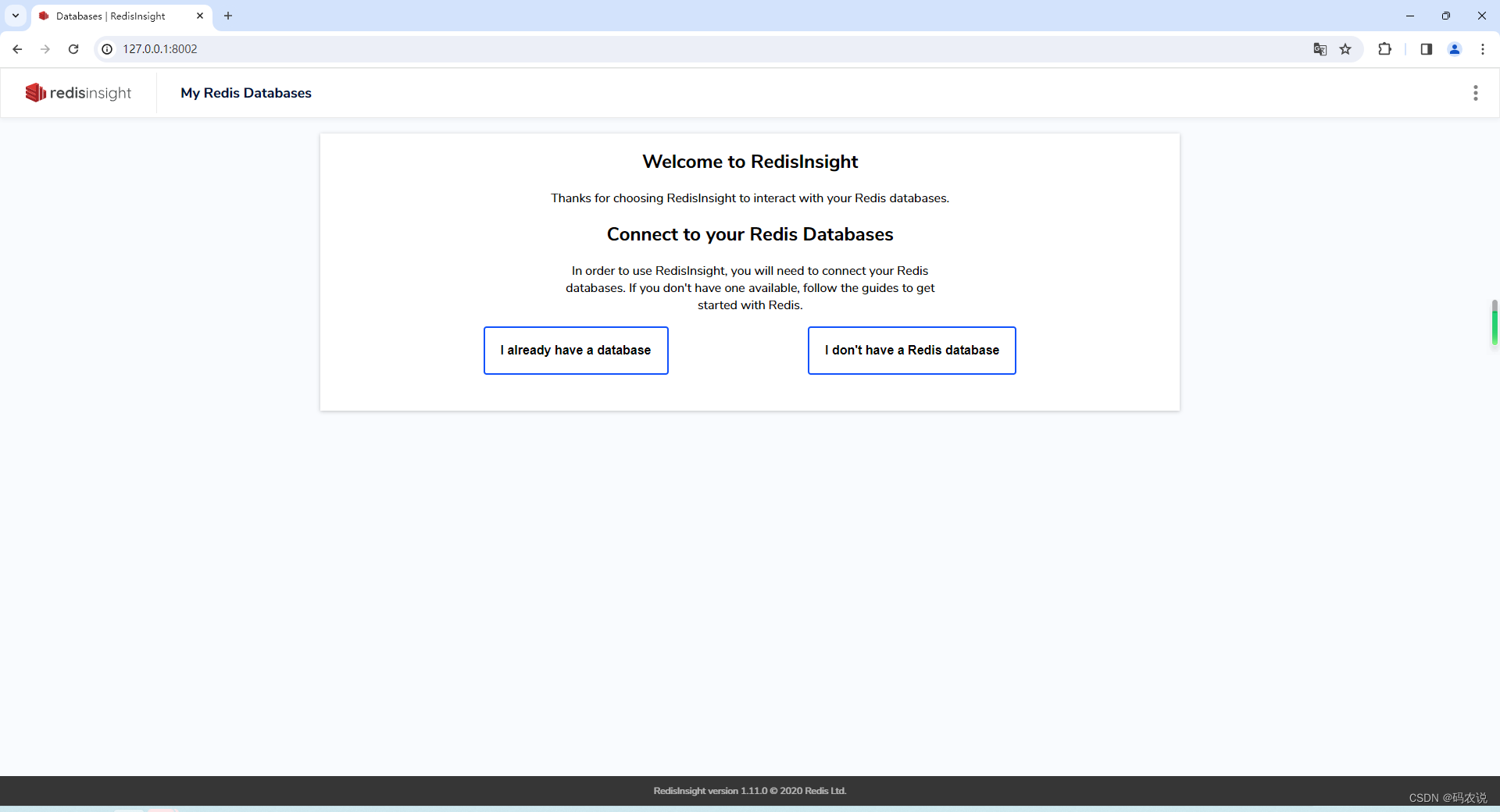Screen dimensions: 1500x812
Task: Reload the current page
Action: [x=73, y=49]
